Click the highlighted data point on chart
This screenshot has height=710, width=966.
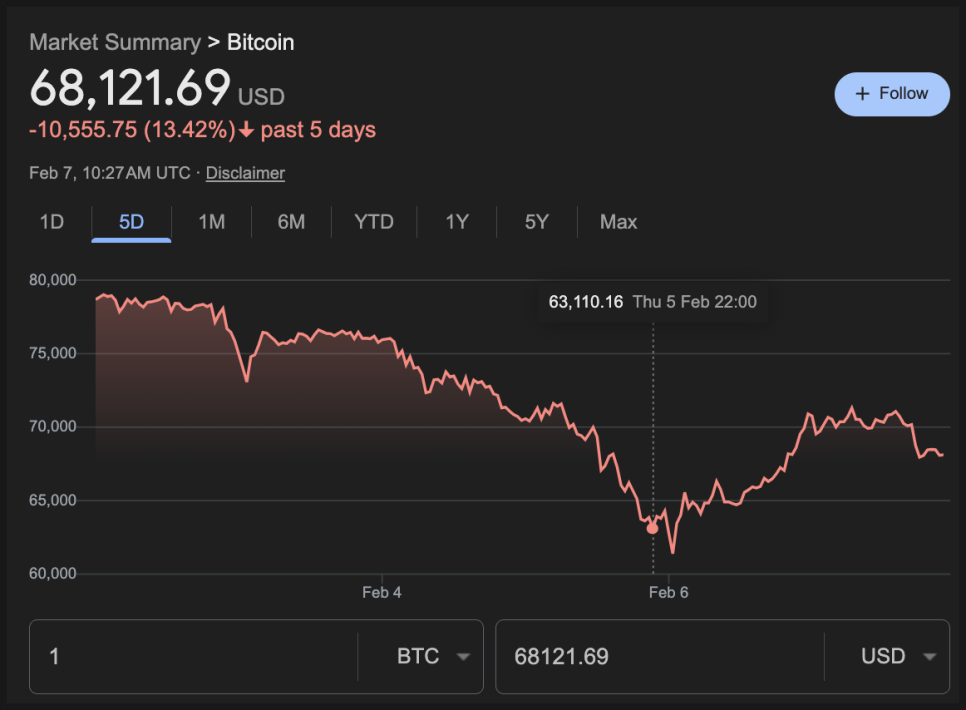point(653,528)
